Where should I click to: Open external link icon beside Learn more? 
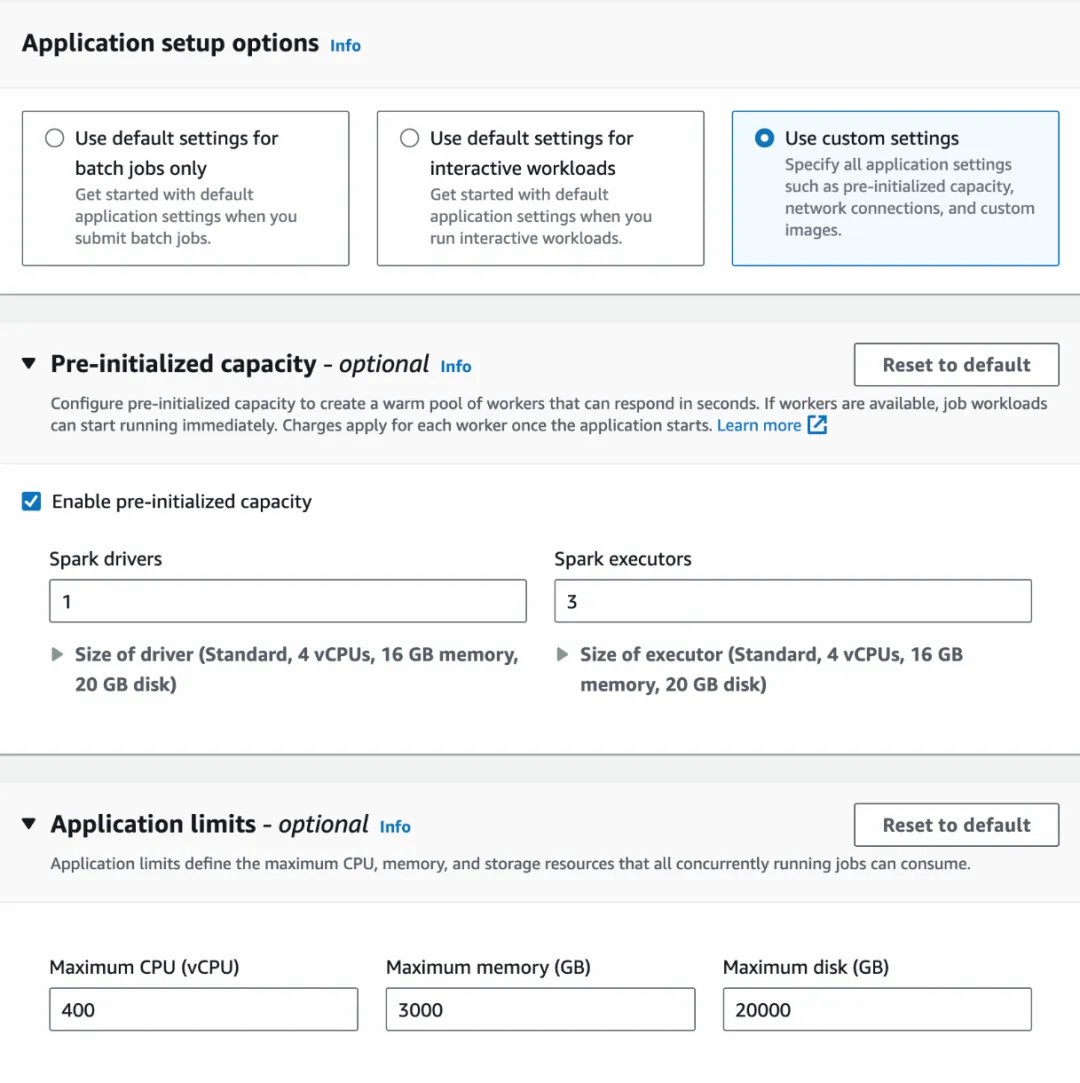pos(817,425)
